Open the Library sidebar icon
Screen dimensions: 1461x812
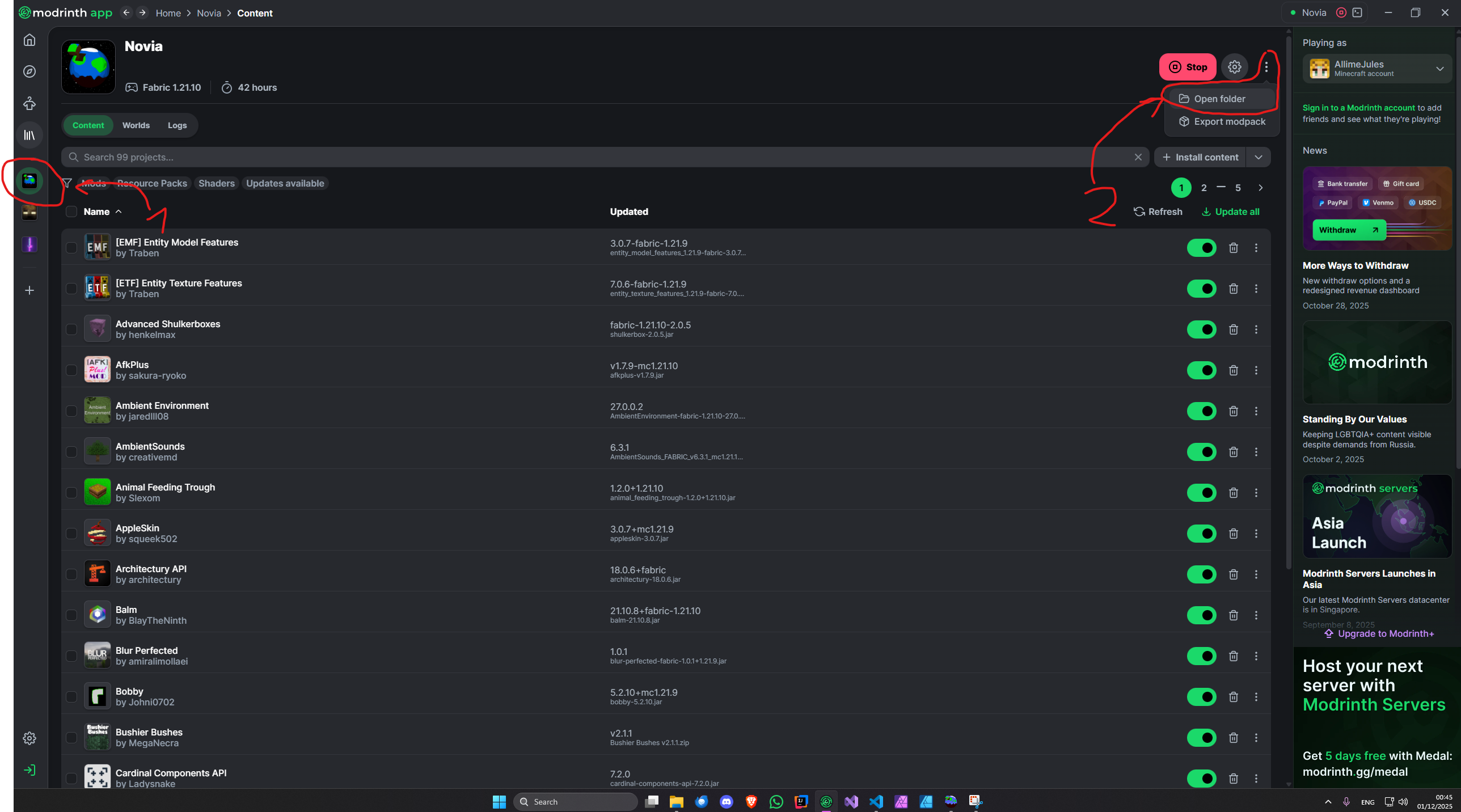(29, 135)
